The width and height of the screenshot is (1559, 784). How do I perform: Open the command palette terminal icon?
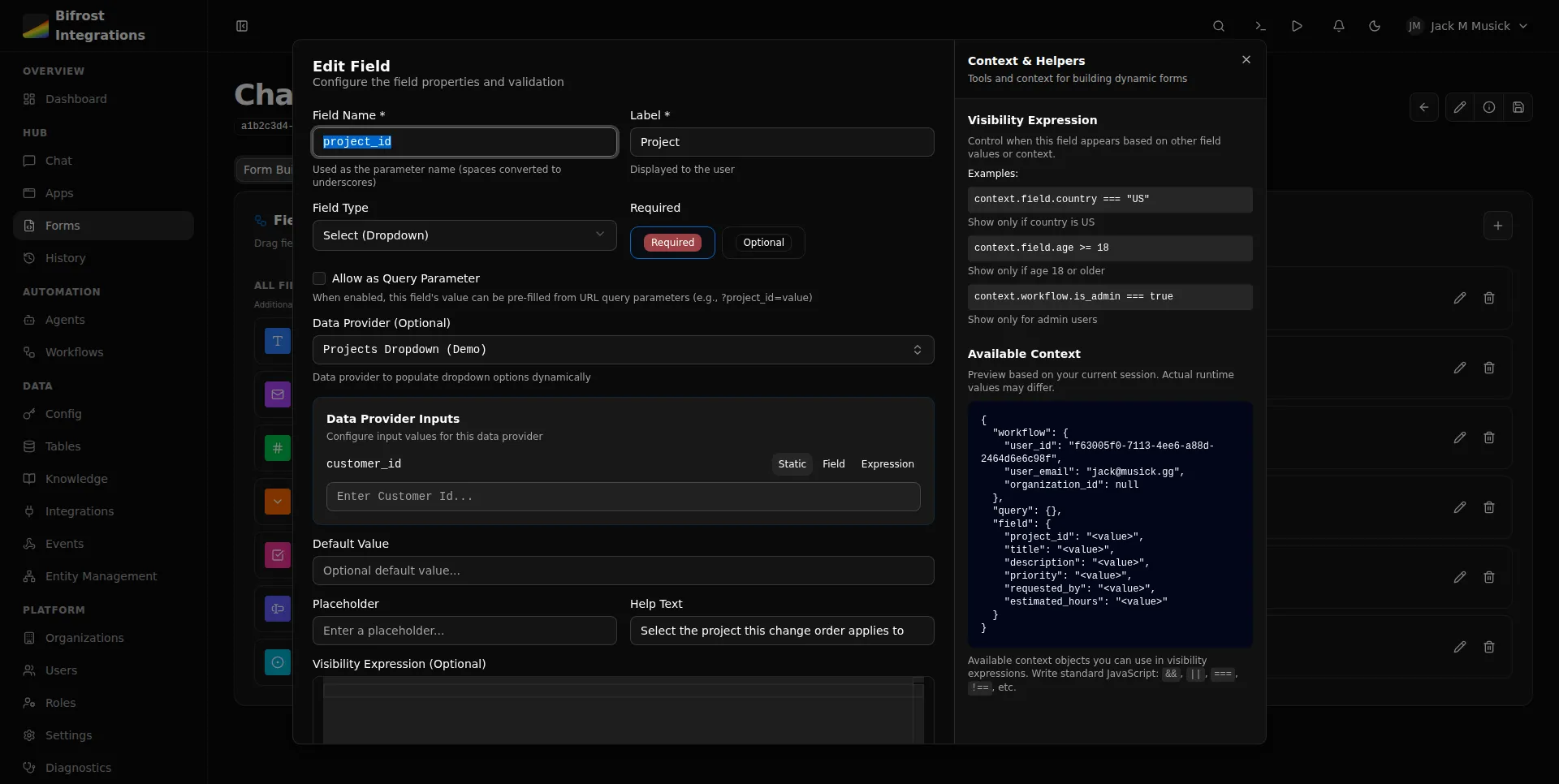tap(1259, 25)
